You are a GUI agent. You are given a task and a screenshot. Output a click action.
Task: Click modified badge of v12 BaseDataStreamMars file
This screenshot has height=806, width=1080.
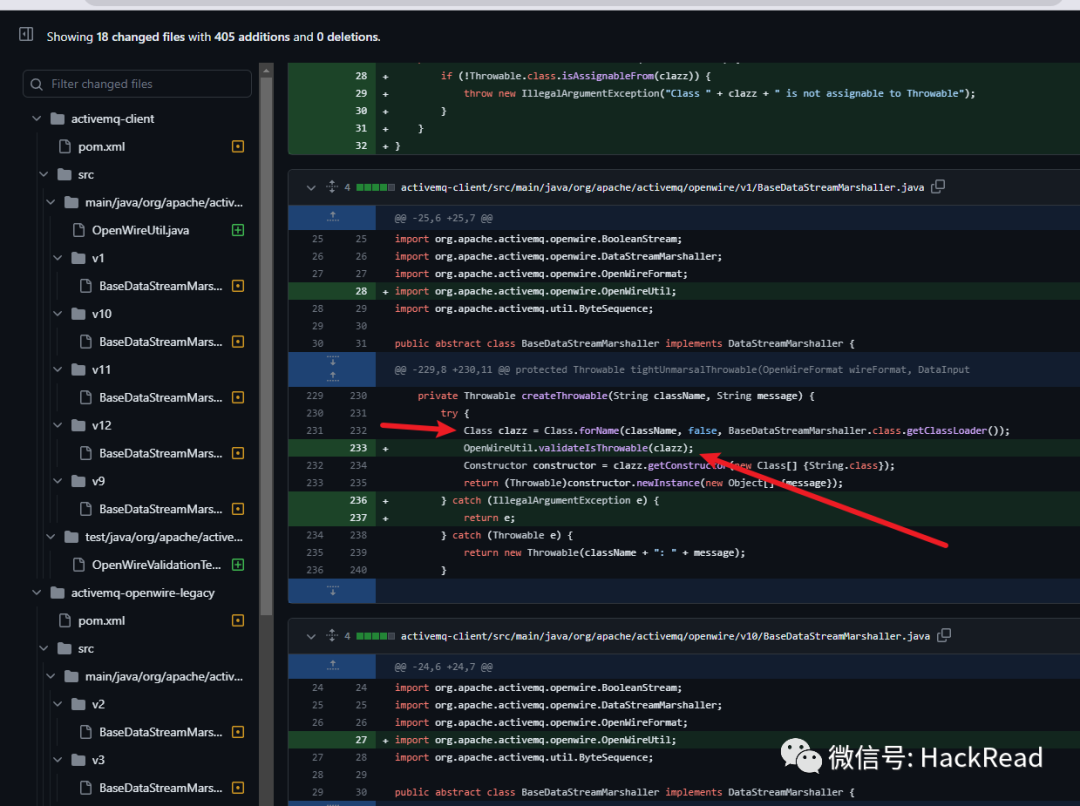click(238, 453)
